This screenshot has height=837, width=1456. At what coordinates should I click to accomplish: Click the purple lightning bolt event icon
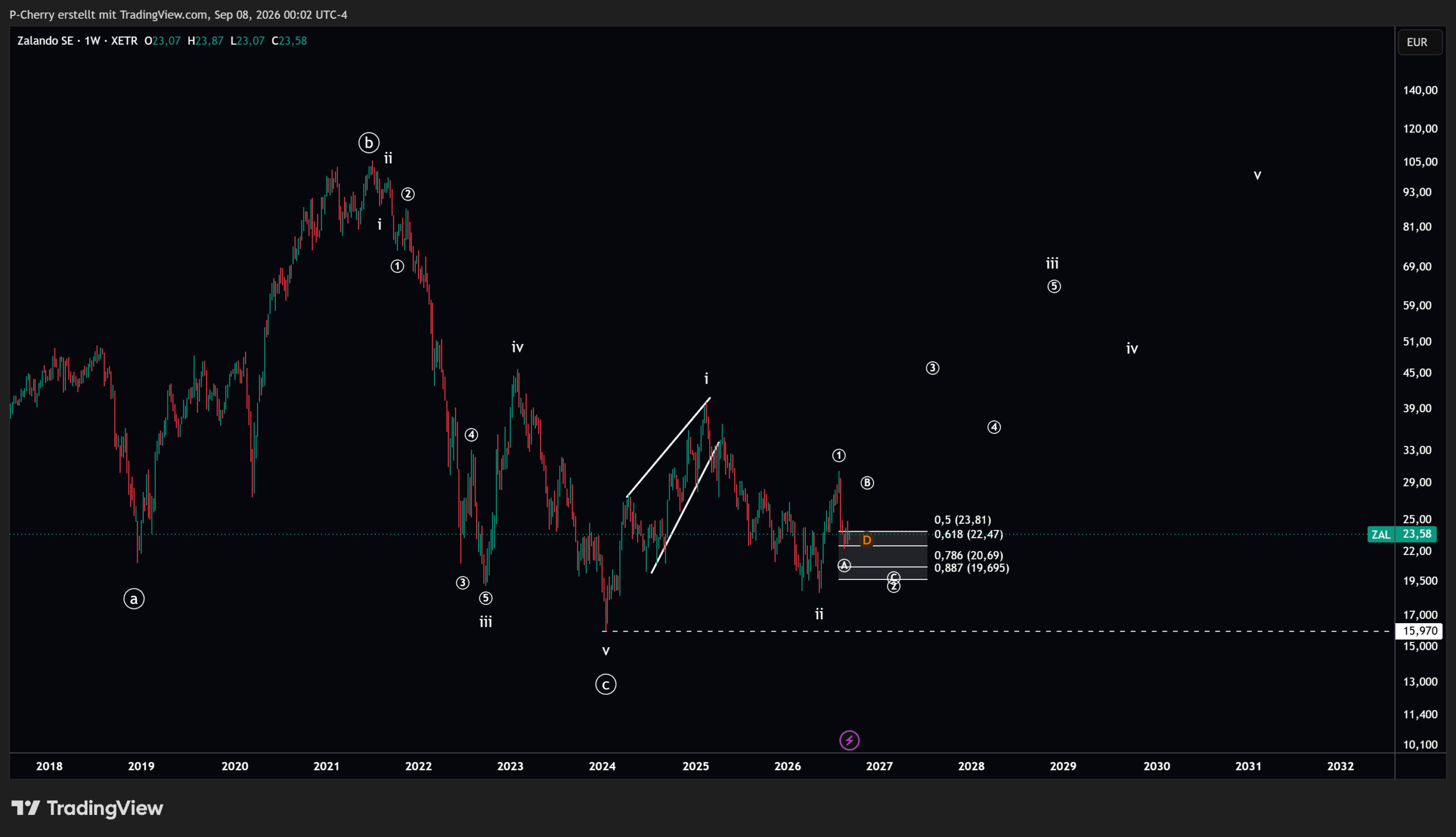pos(849,740)
